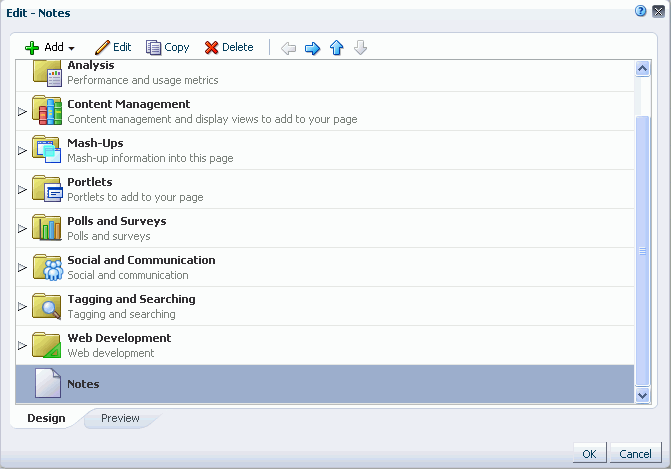Viewport: 671px width, 469px height.
Task: Click the grayed left arrow outdent icon
Action: [288, 48]
